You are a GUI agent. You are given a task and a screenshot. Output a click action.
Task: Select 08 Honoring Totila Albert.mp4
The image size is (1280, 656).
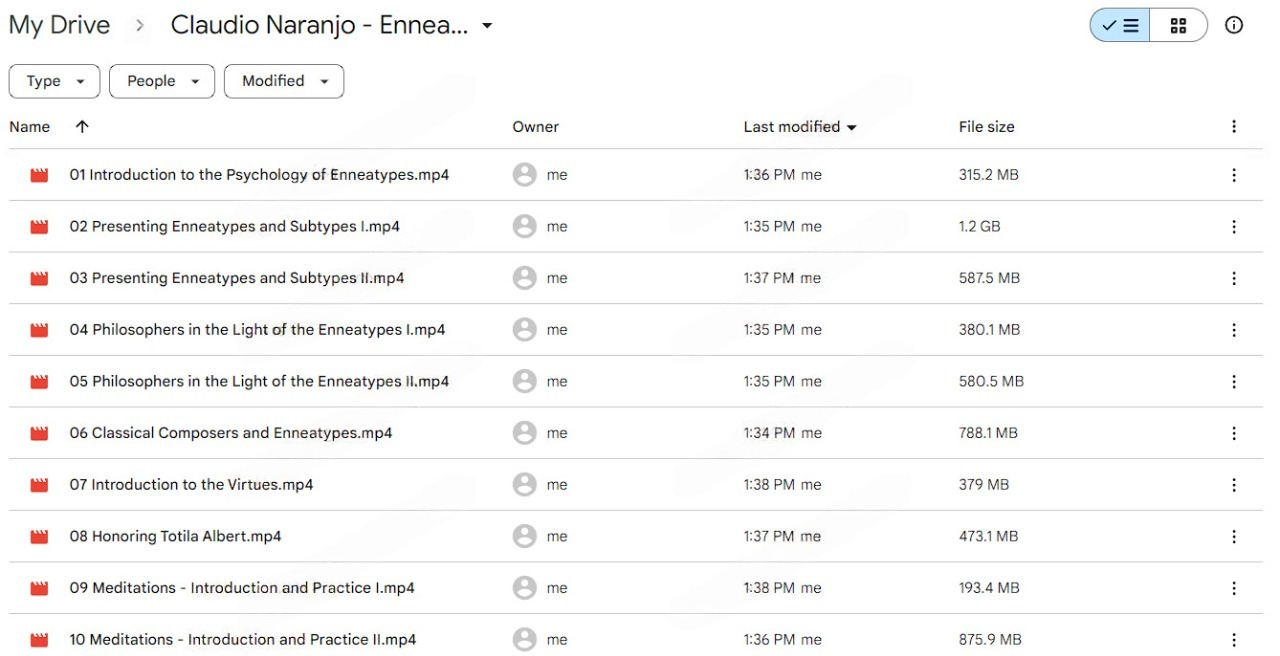coord(175,537)
